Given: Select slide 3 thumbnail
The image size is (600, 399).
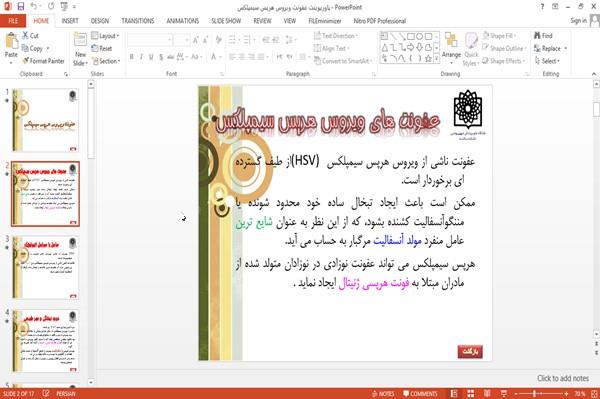Looking at the screenshot, I should (45, 267).
